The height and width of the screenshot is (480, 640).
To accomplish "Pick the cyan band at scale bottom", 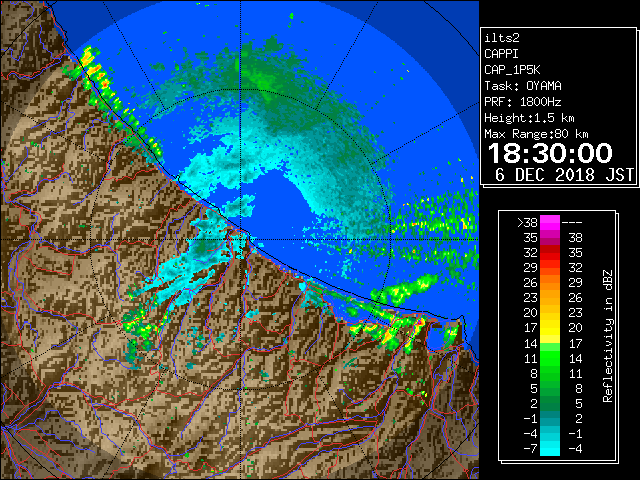I will coord(550,449).
